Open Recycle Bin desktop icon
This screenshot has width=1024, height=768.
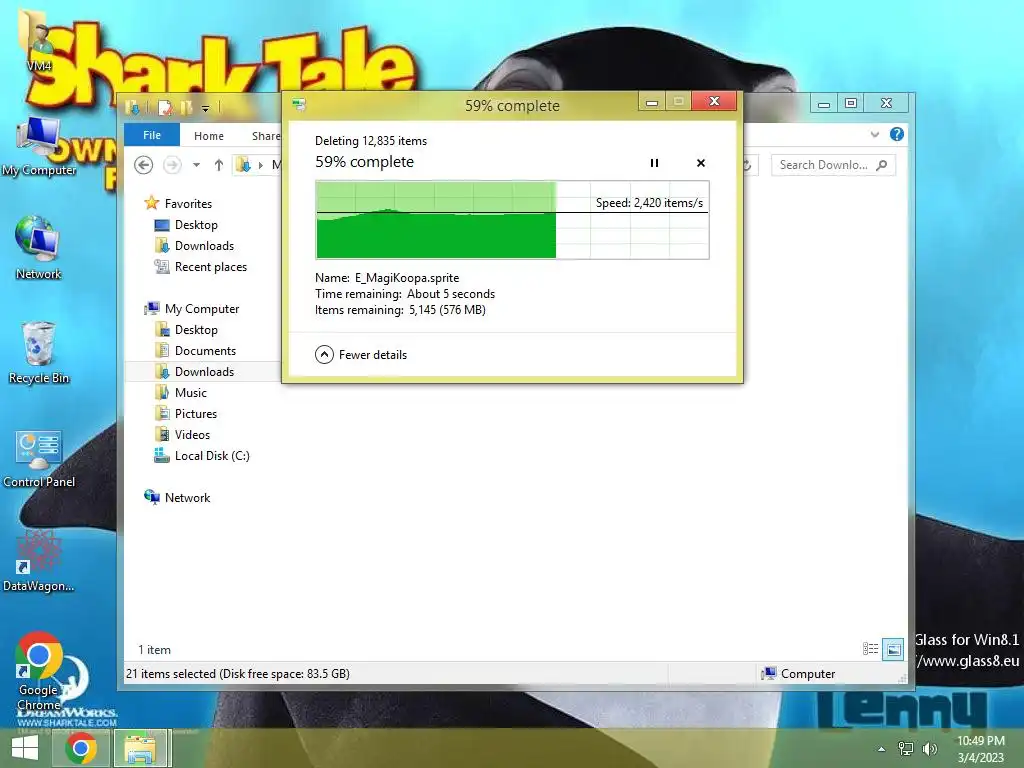click(x=39, y=353)
